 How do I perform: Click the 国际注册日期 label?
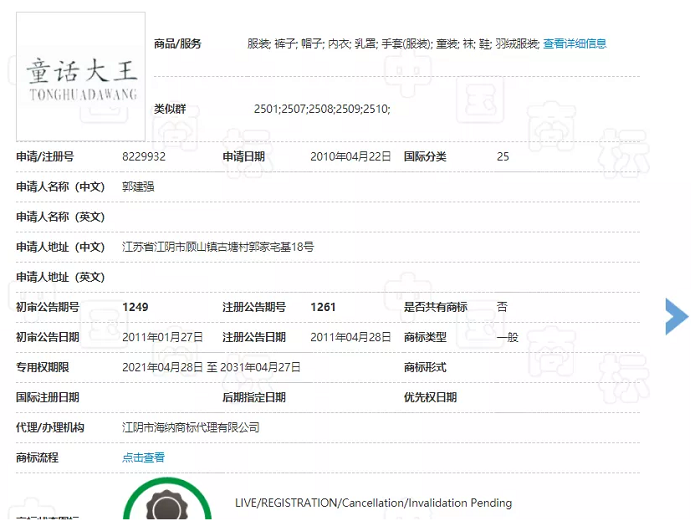(48, 397)
